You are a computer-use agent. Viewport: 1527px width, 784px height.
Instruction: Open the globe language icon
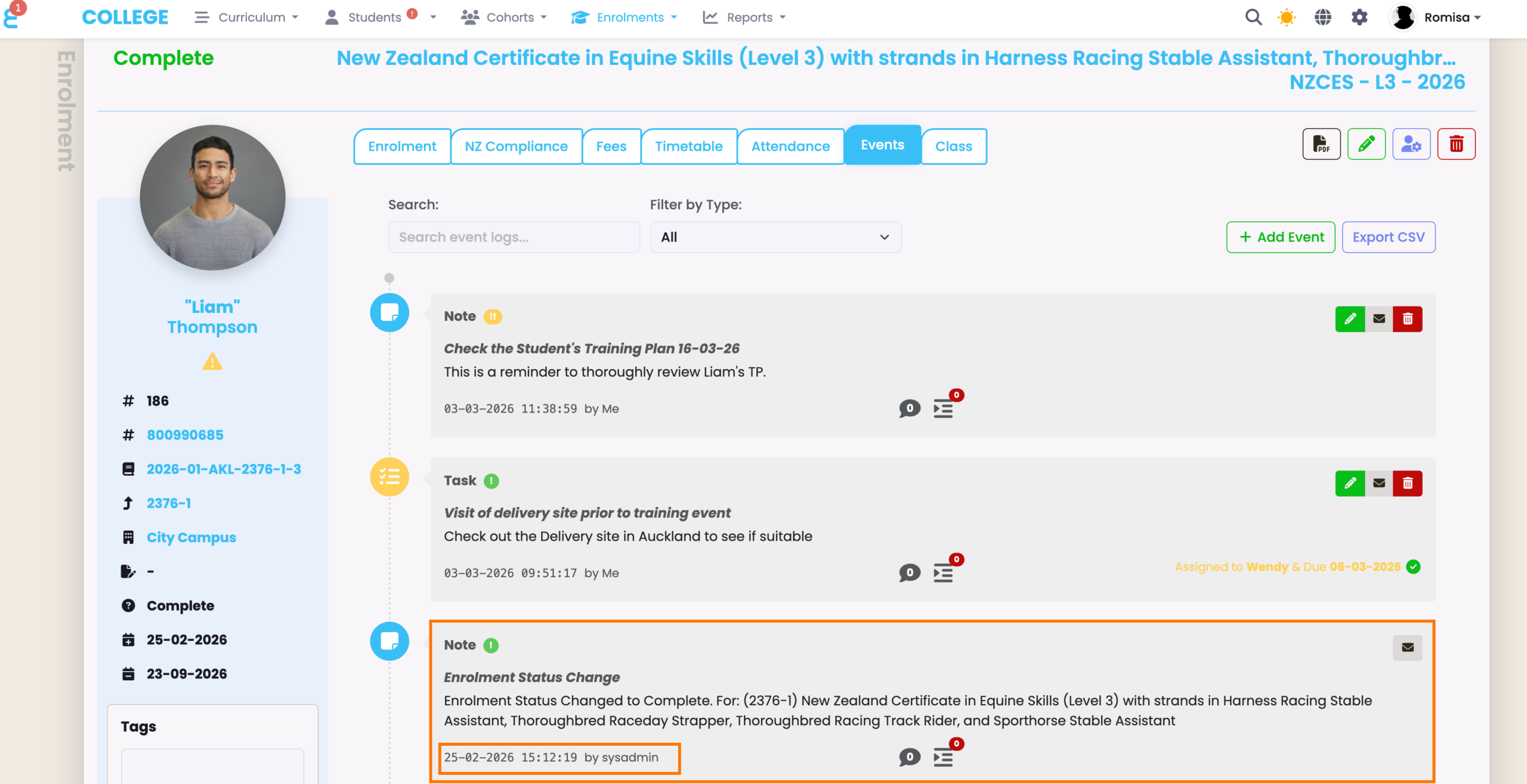1322,17
